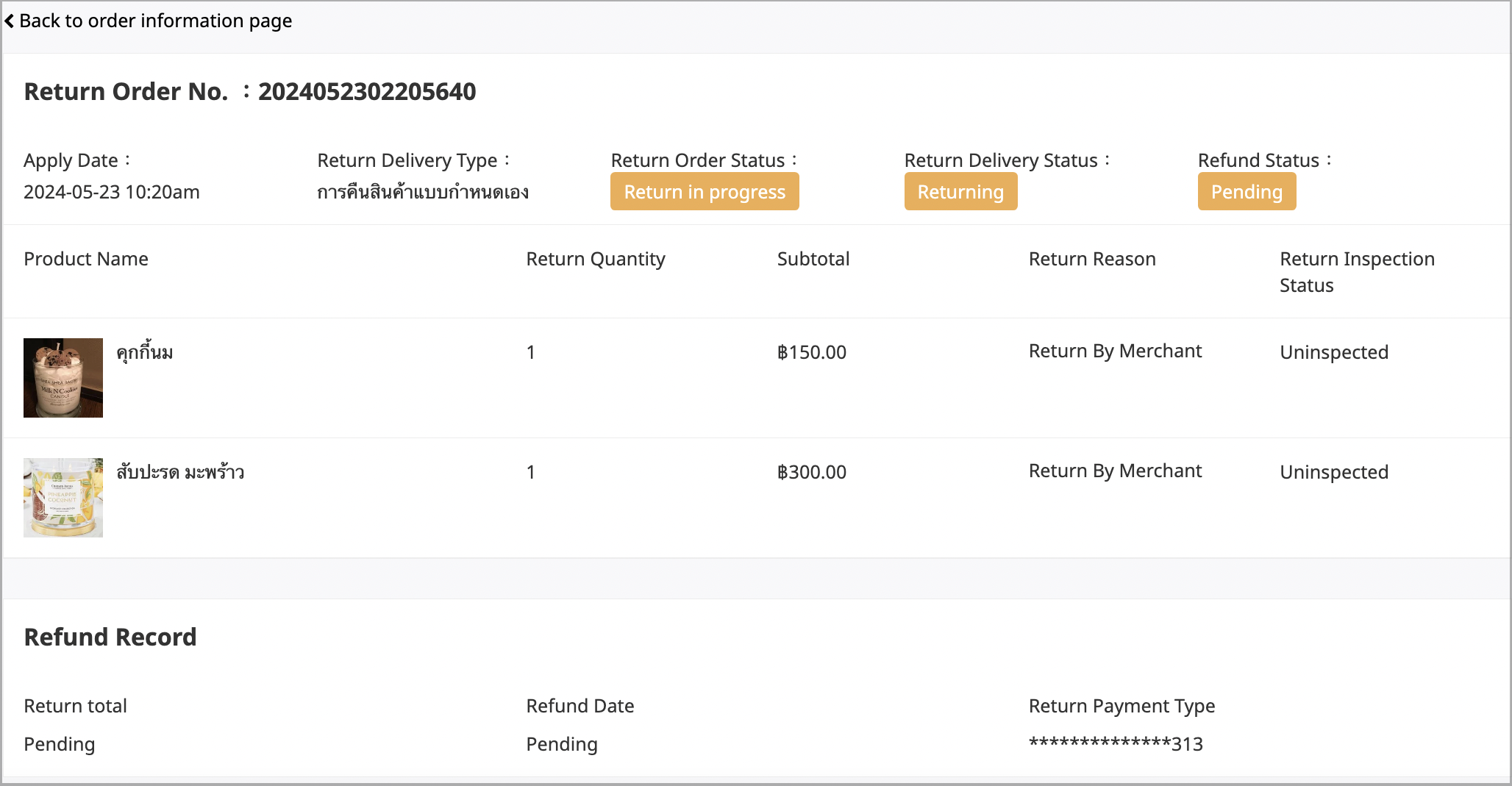Click the apply date 2024-05-23 10:20am
The image size is (1512, 786).
tap(112, 192)
